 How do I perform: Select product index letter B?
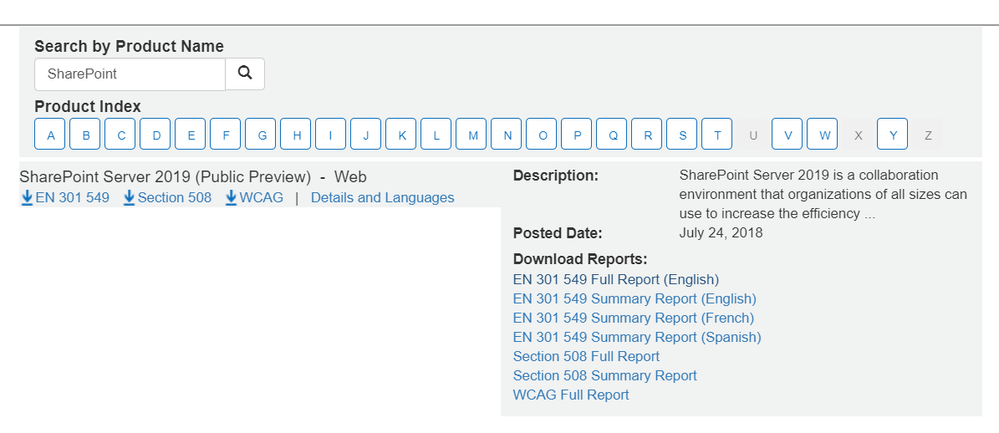click(85, 134)
